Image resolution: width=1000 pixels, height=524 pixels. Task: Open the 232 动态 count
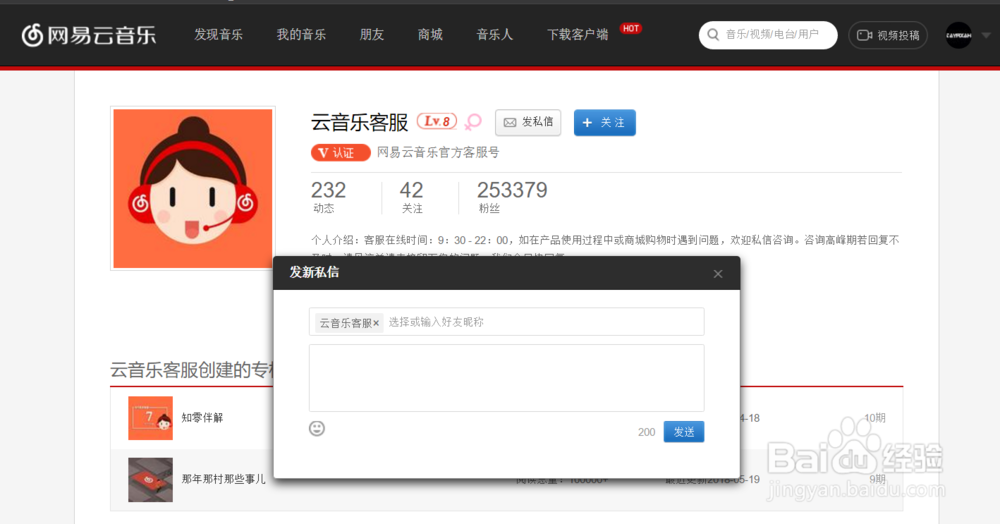328,197
